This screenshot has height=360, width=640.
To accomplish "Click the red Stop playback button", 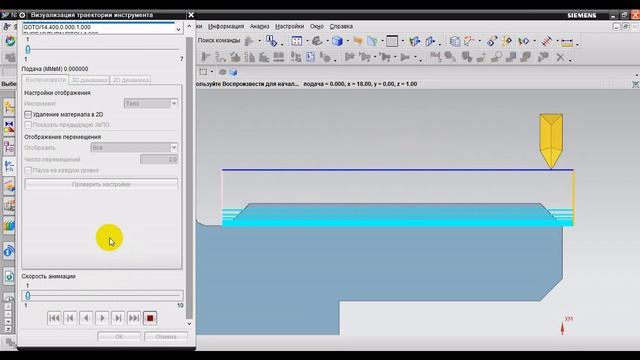I will pyautogui.click(x=150, y=318).
